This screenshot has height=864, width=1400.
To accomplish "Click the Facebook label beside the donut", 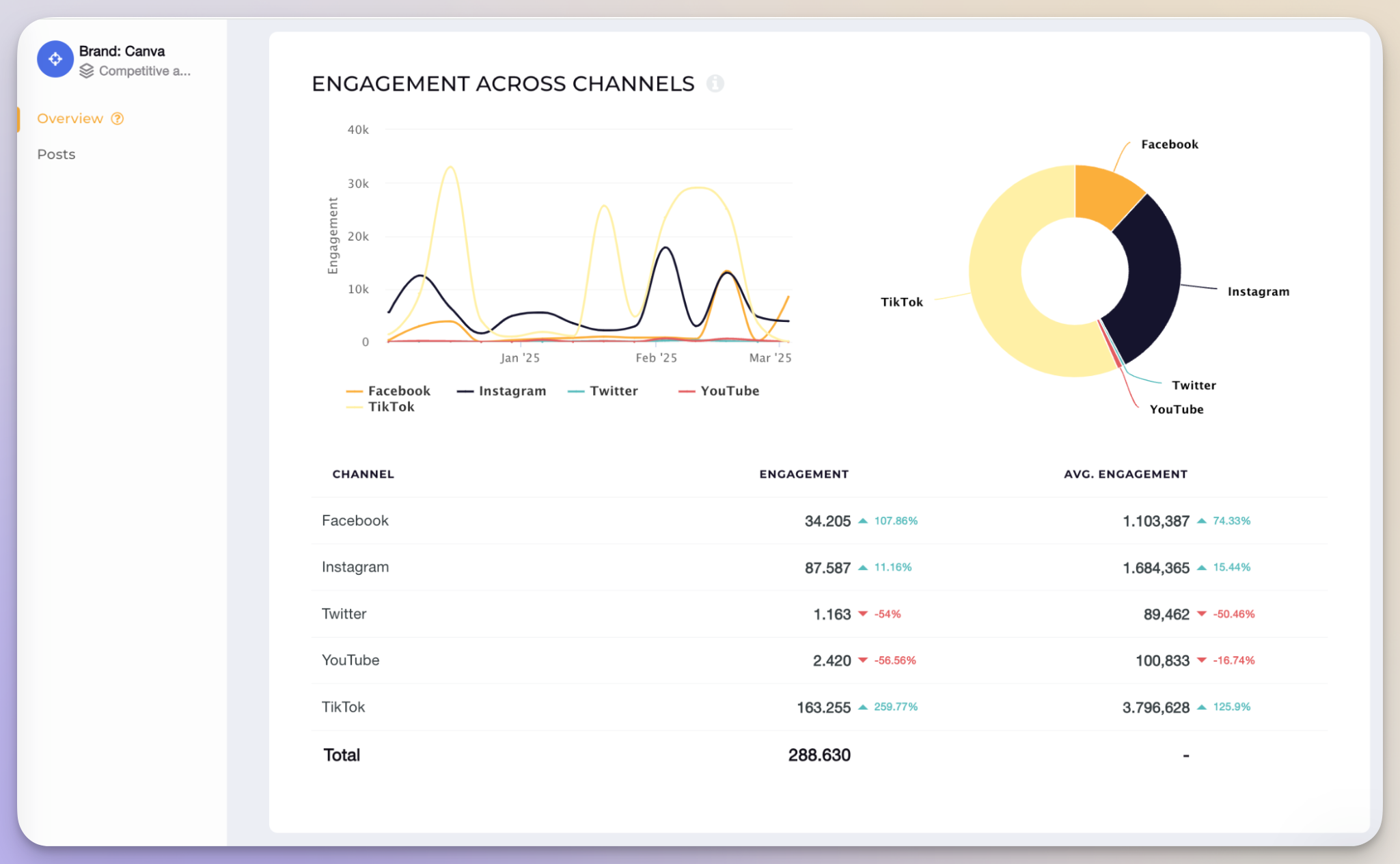I will [1170, 144].
